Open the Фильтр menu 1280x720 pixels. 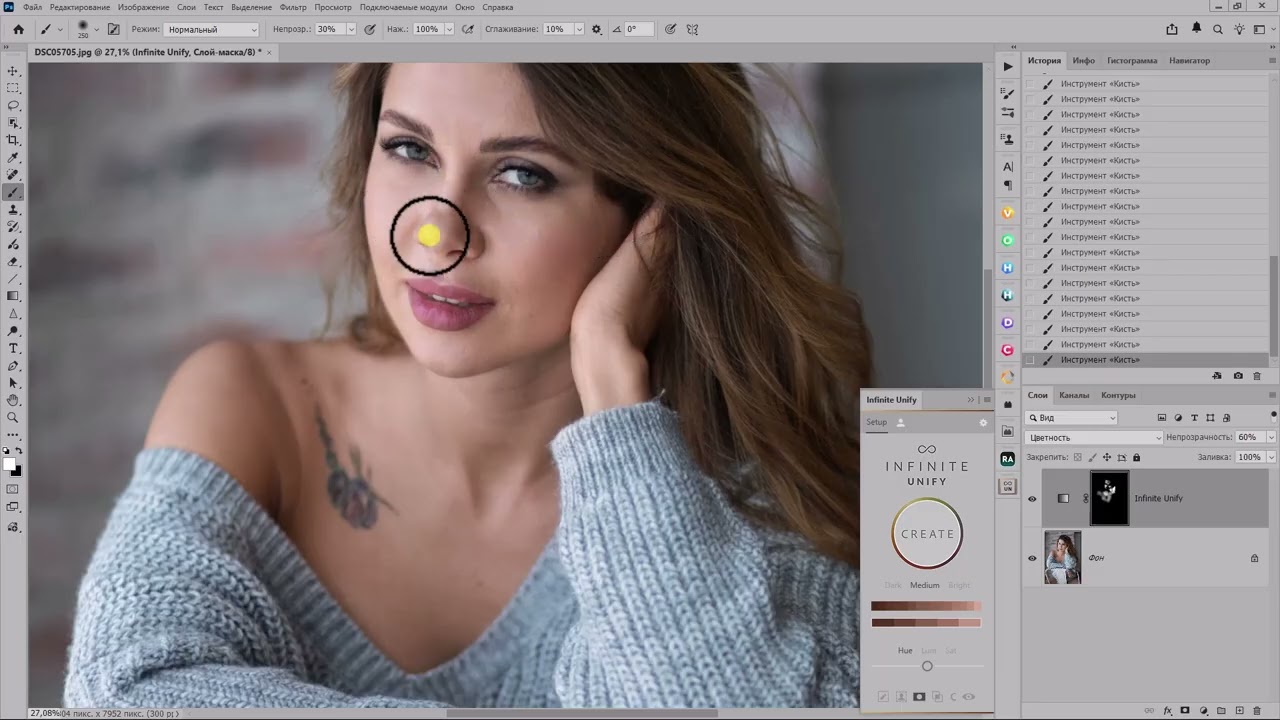[x=293, y=7]
